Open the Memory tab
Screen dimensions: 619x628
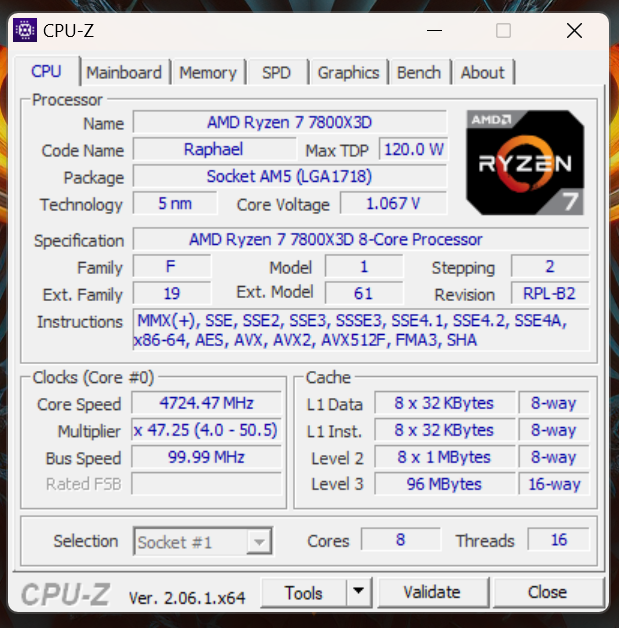208,73
